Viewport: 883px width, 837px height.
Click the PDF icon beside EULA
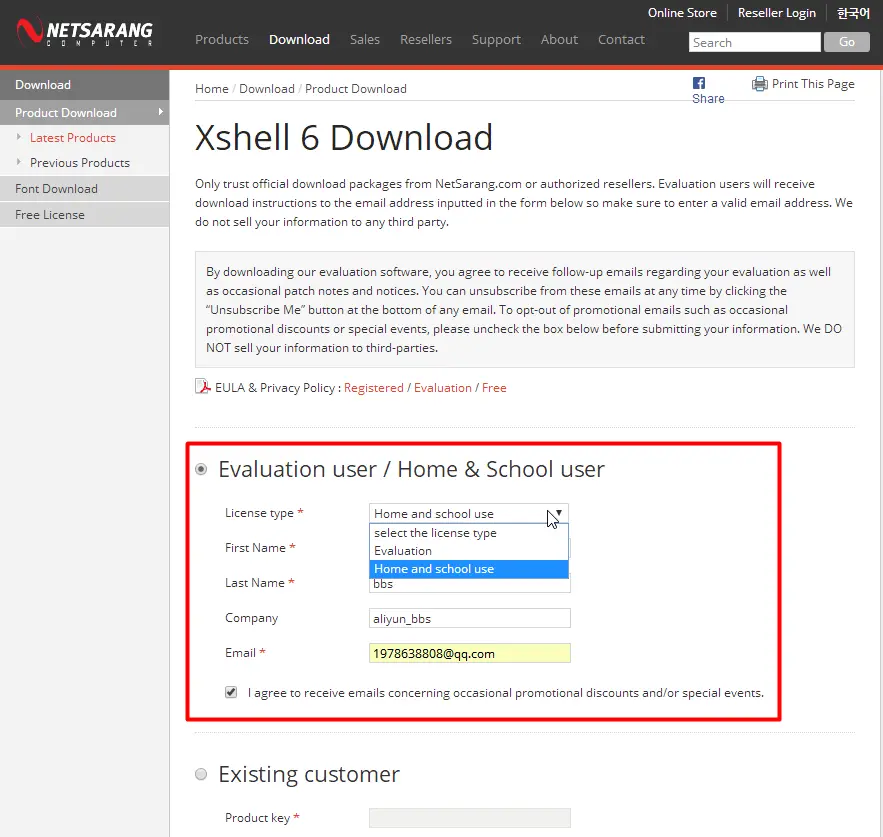(202, 386)
